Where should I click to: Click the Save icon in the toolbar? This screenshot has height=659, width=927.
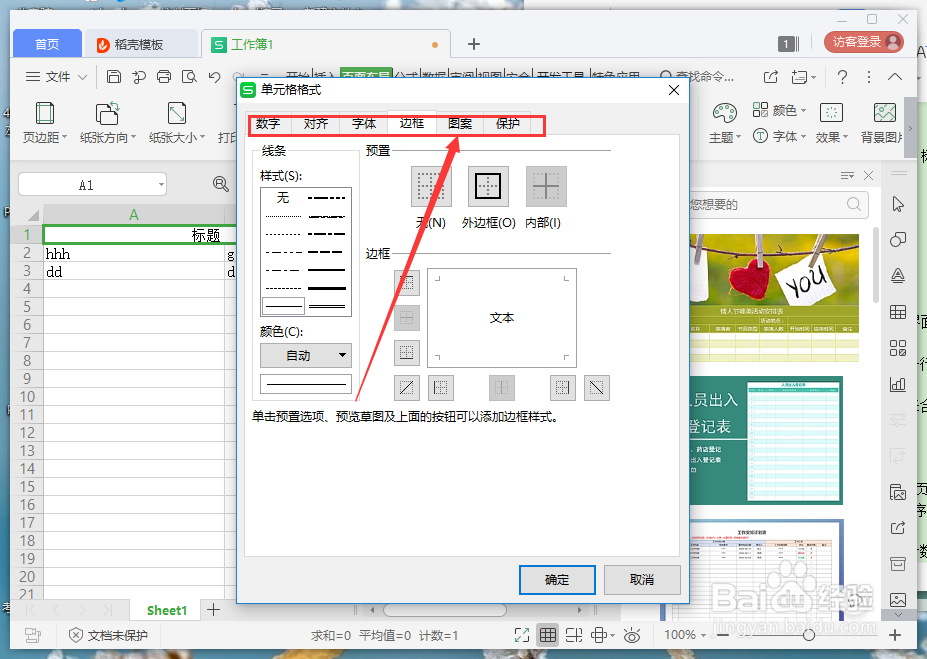point(114,76)
